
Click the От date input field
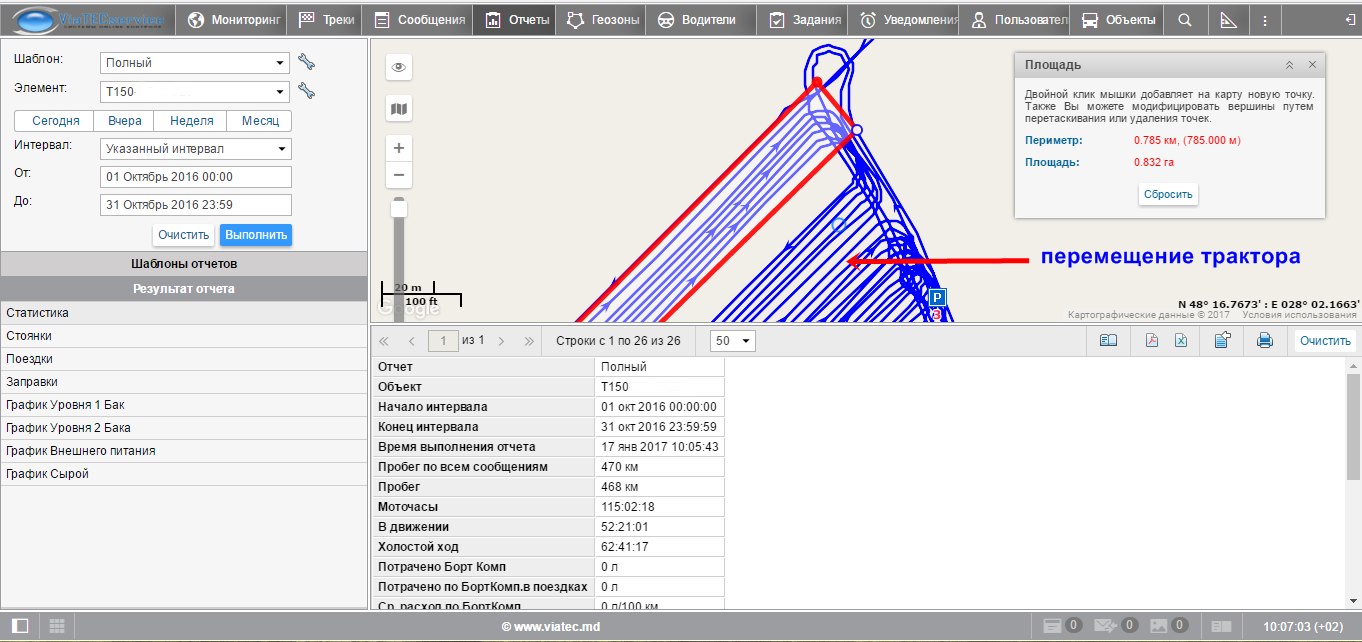pos(195,177)
